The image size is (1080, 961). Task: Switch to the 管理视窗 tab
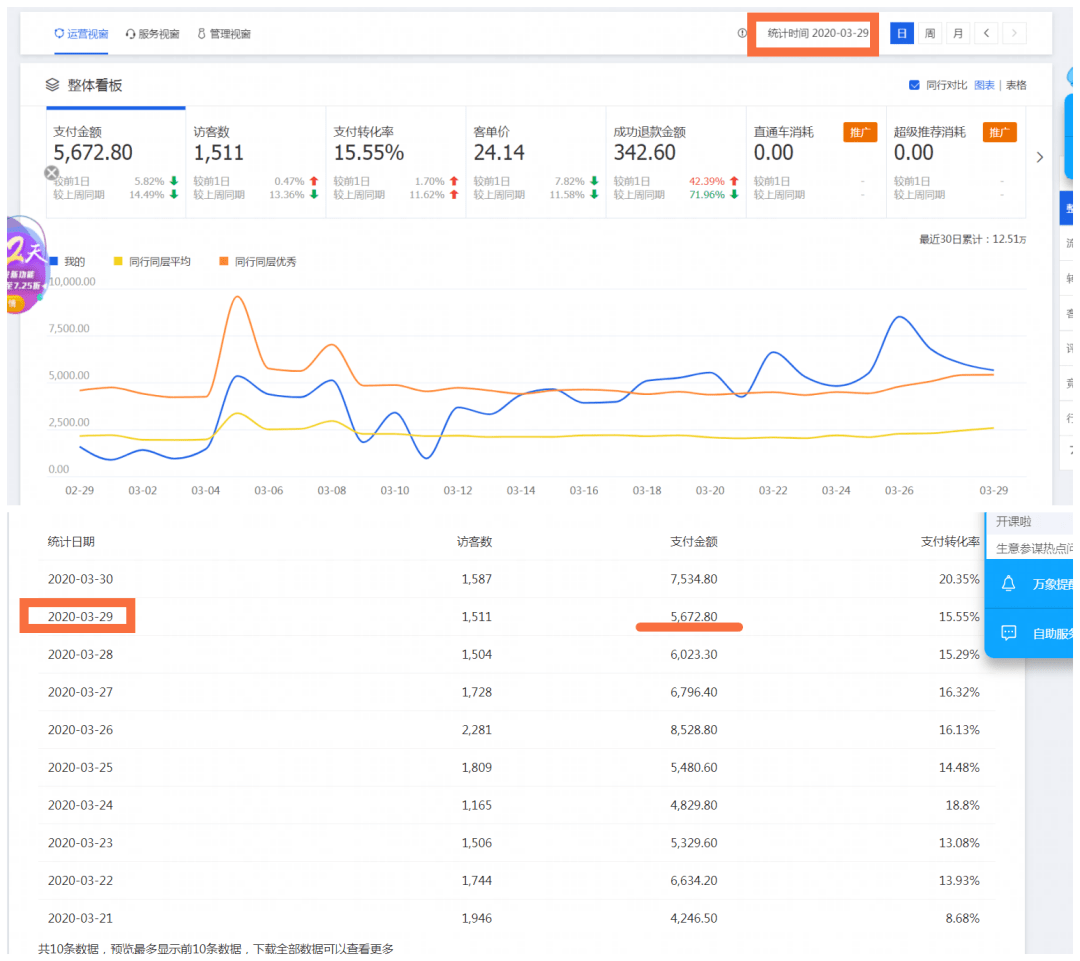coord(224,34)
